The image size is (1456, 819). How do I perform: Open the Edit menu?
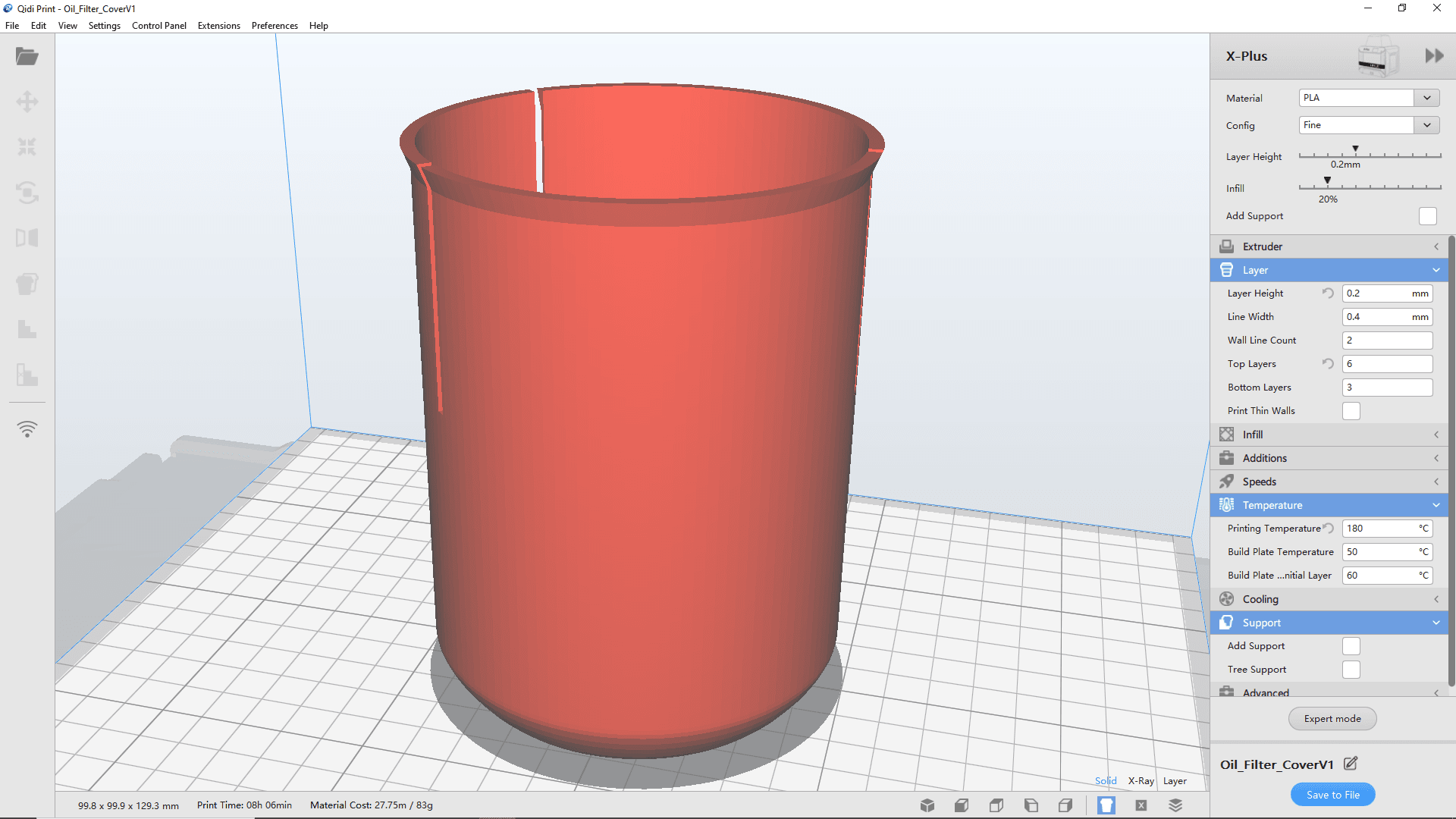point(39,26)
